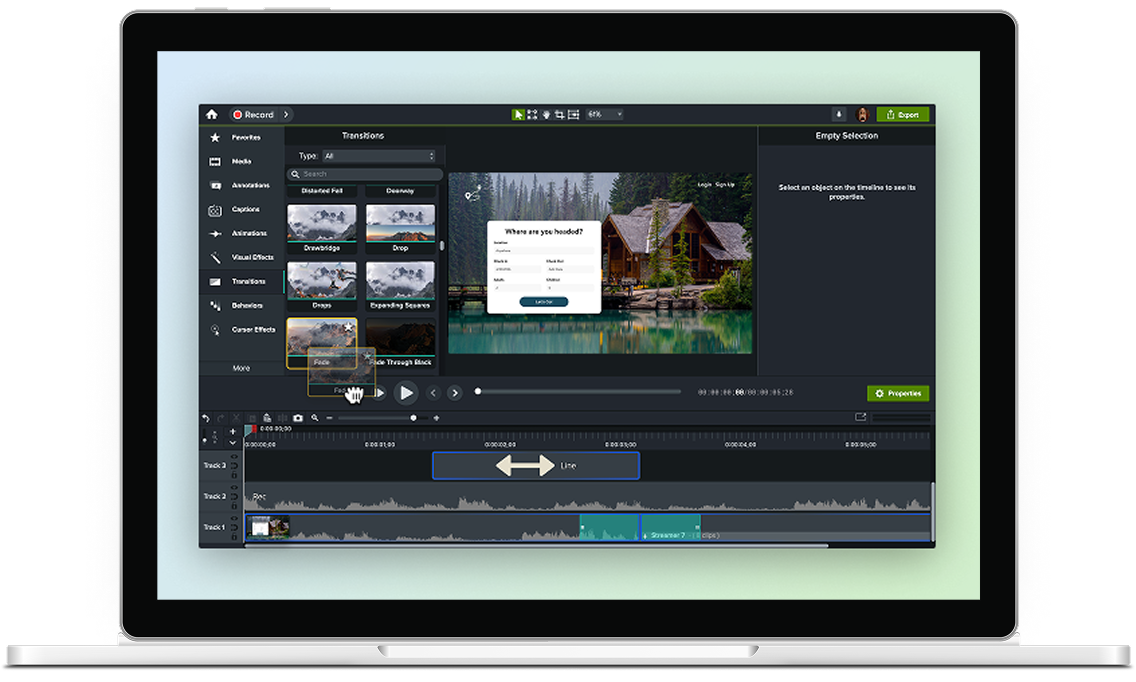Toggle lock on Track 3
The width and height of the screenshot is (1136, 682).
234,475
